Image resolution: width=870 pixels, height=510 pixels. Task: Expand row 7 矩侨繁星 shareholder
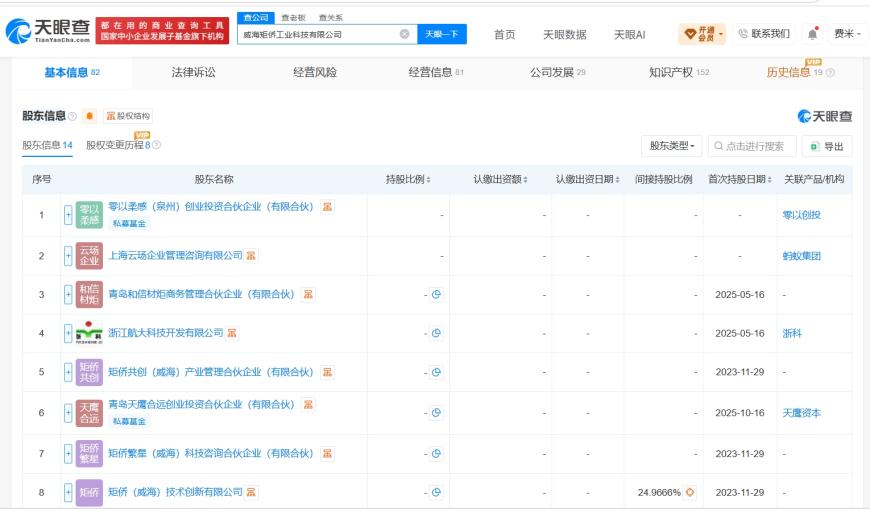(68, 454)
